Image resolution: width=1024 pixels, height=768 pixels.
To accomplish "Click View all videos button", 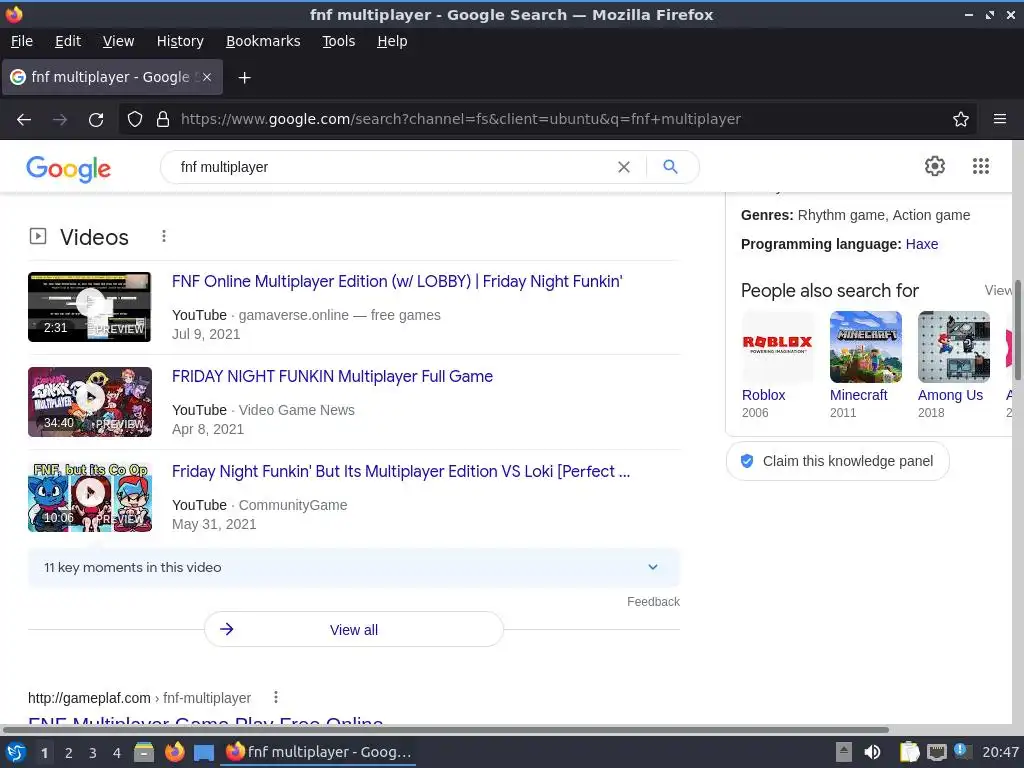I will [354, 630].
